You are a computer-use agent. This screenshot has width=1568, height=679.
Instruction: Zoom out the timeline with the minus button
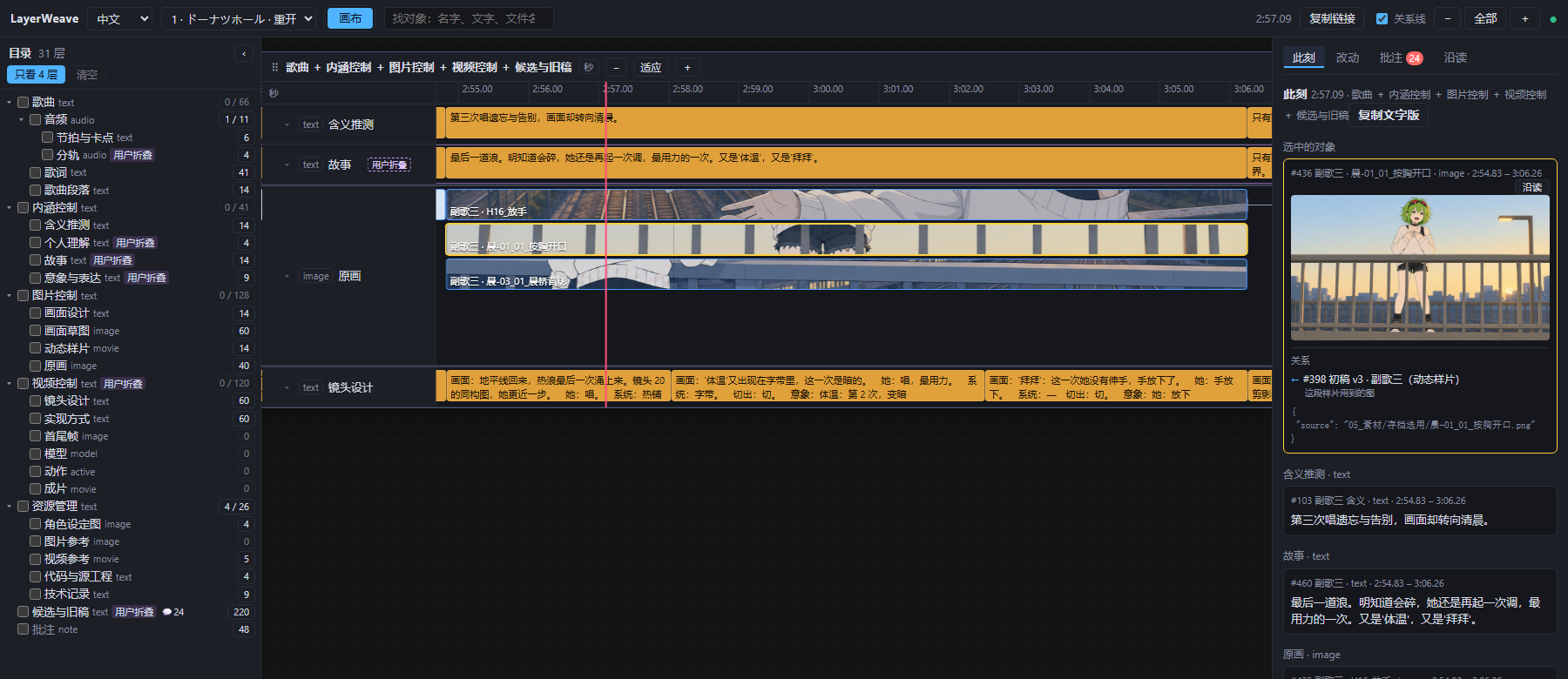[x=616, y=67]
